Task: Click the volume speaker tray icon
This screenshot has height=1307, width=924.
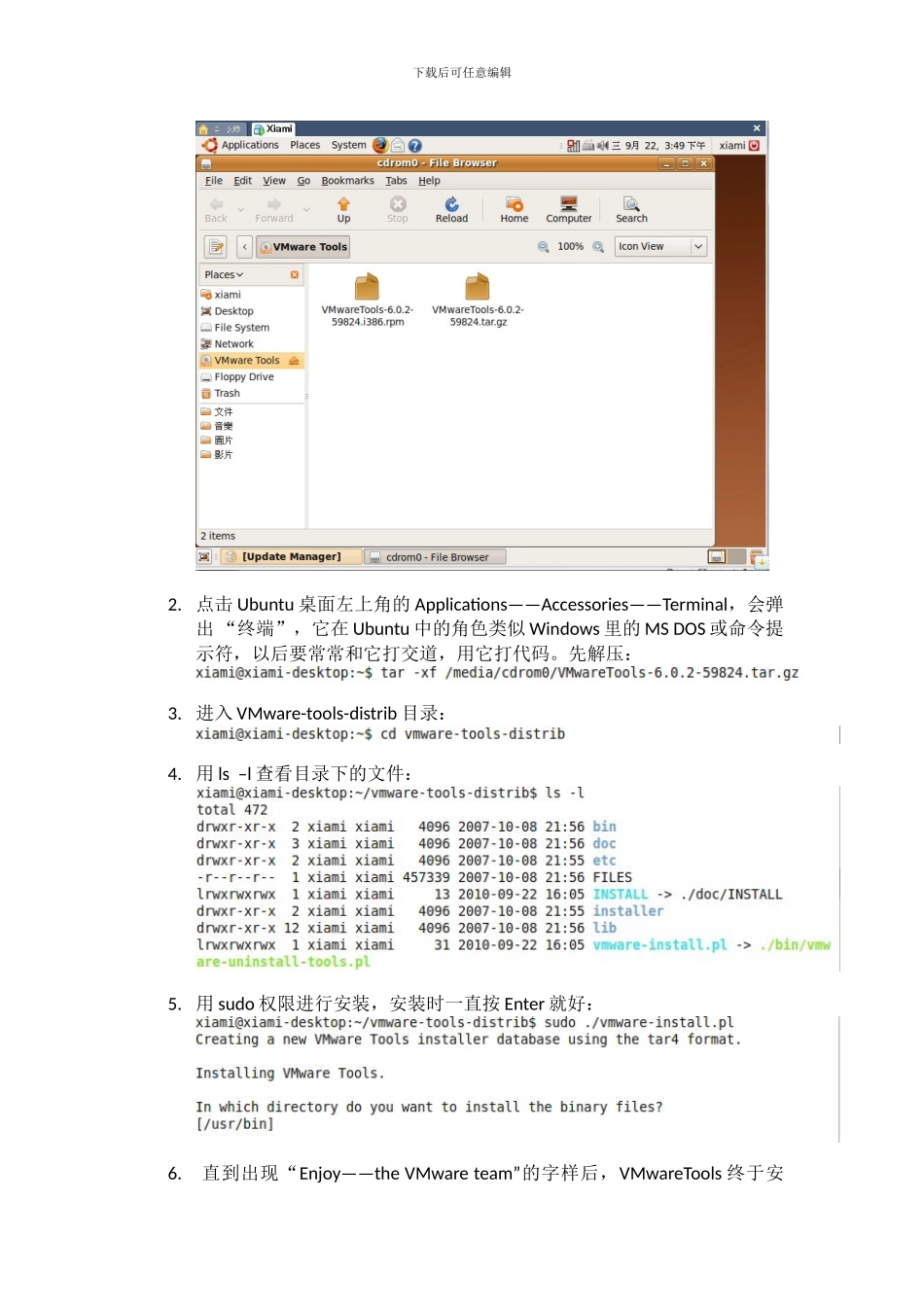Action: tap(602, 146)
